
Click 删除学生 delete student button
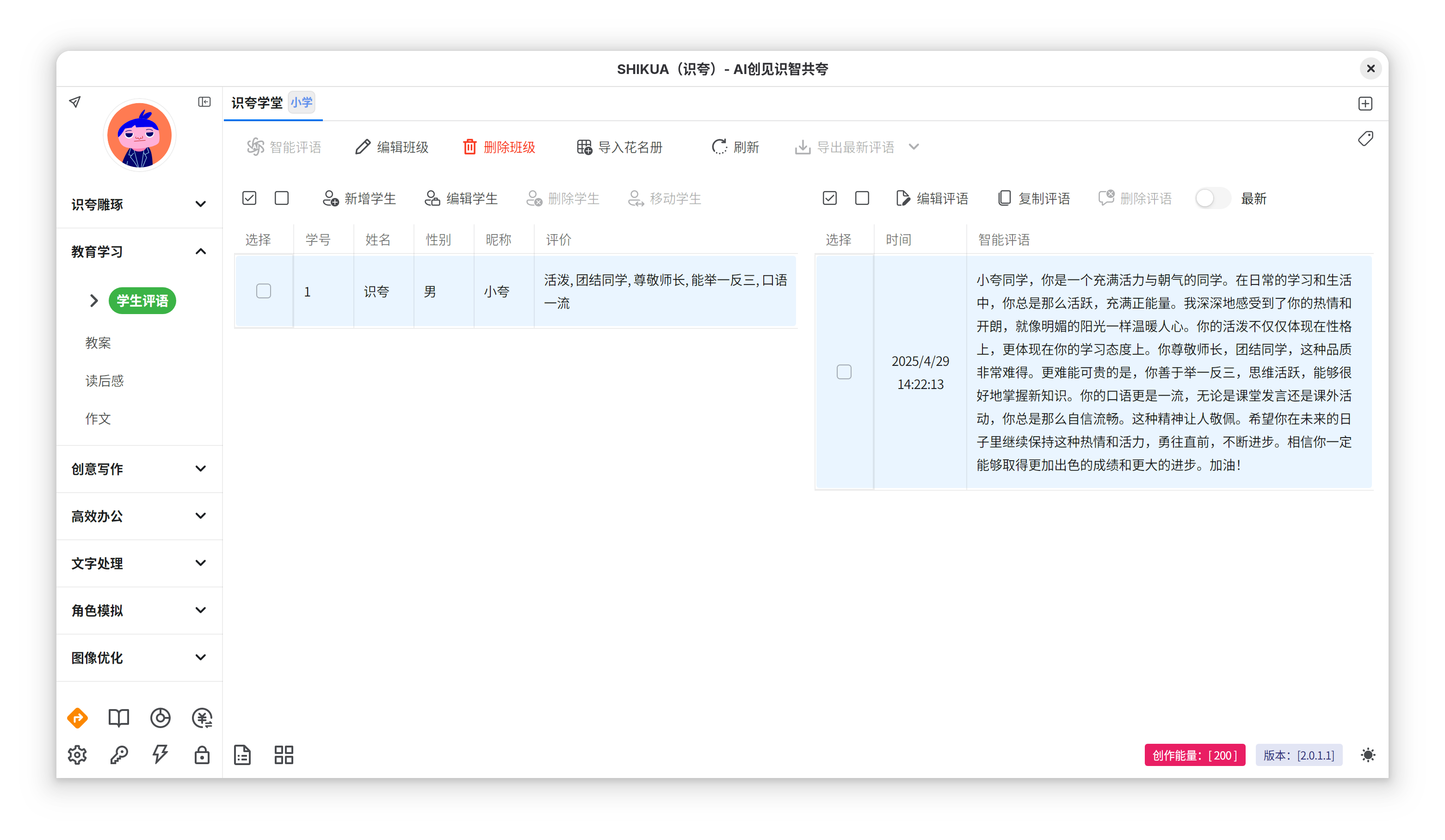click(562, 198)
